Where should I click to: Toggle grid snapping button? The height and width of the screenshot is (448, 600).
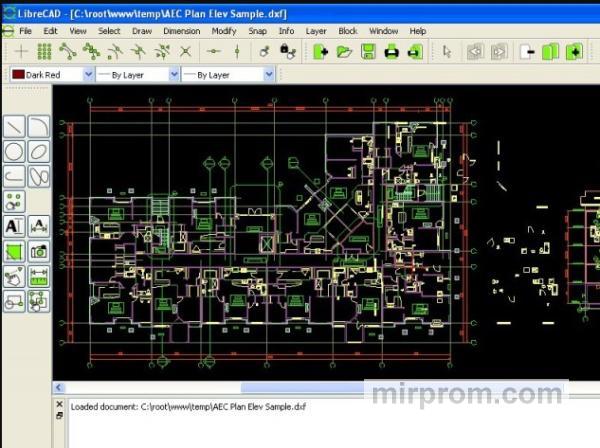45,51
